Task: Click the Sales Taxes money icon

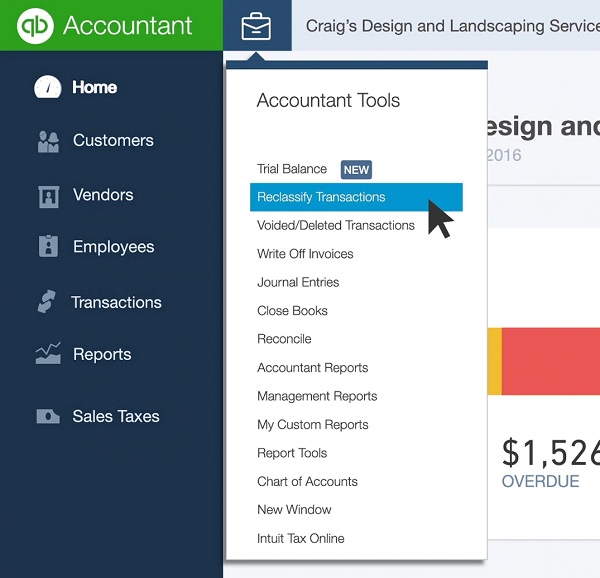Action: [48, 416]
